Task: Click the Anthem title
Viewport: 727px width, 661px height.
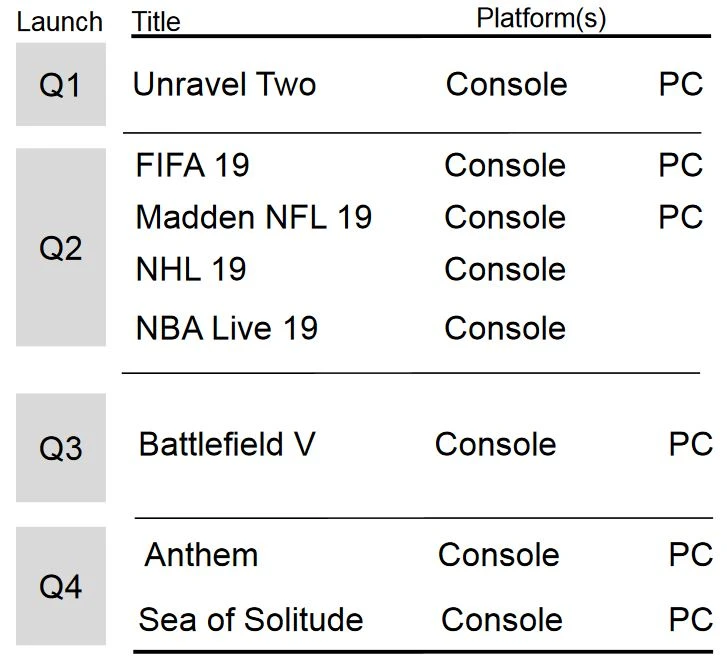Action: (201, 555)
